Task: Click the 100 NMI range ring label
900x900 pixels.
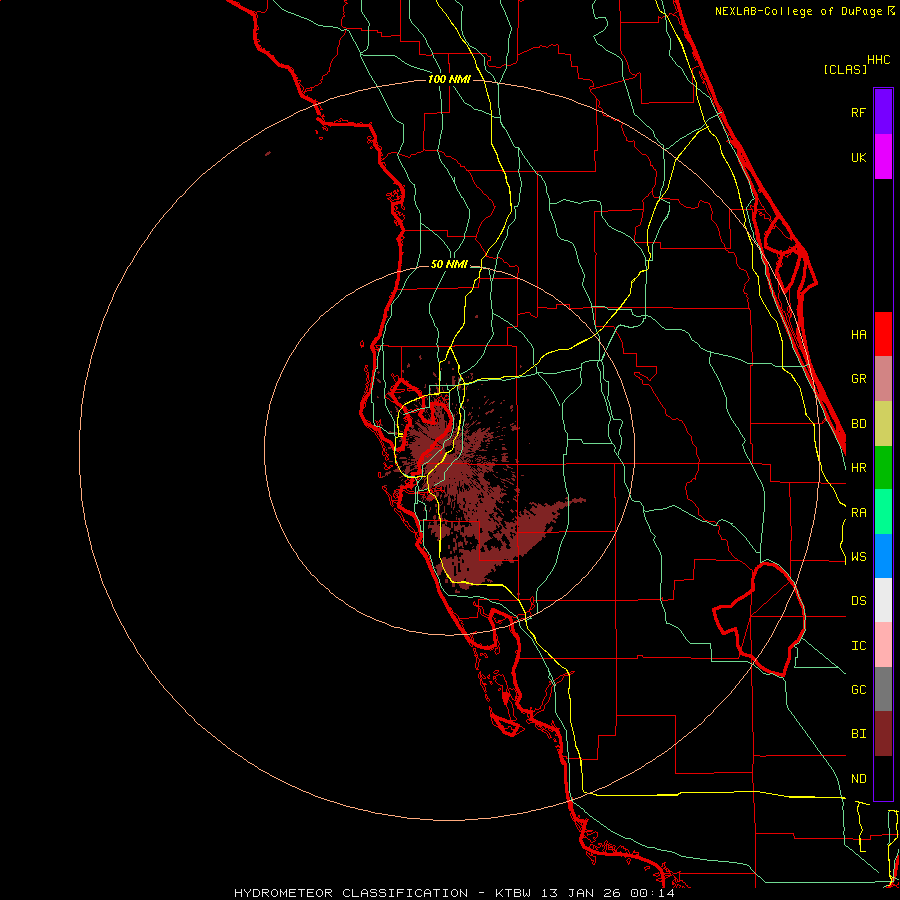Action: coord(449,79)
